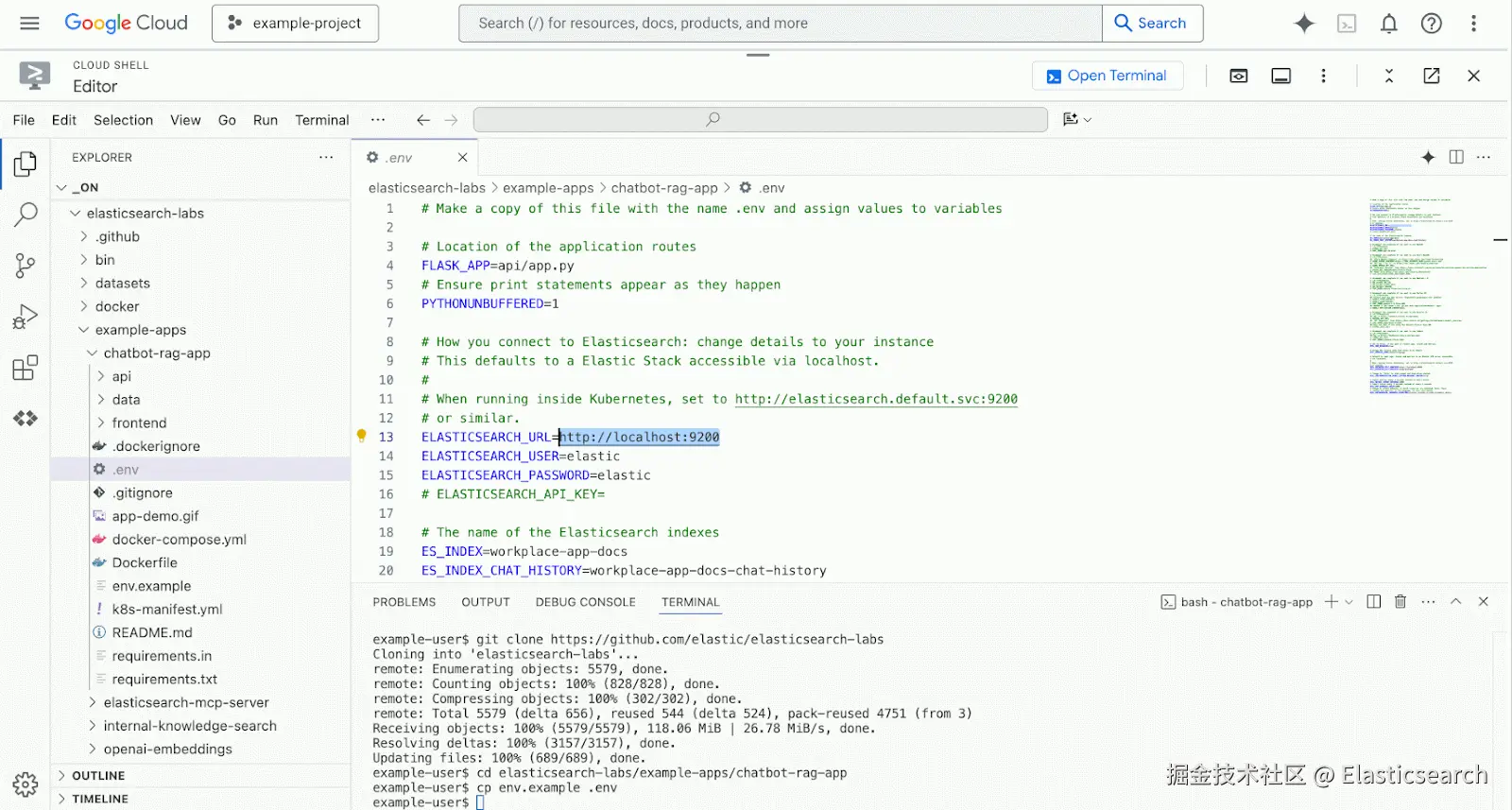Open the File menu

[x=24, y=120]
